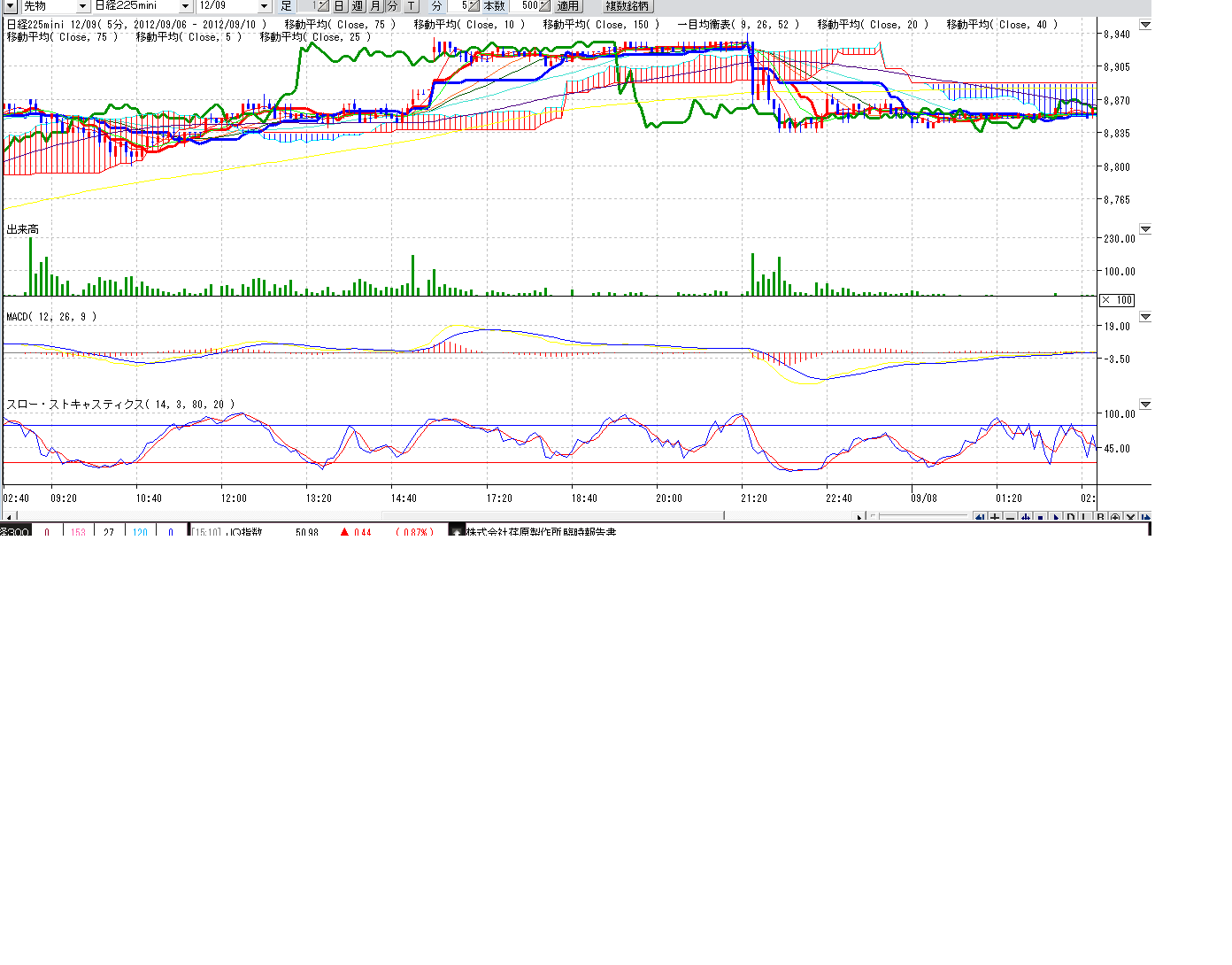
Task: Open the 先物 category dropdown
Action: [x=82, y=6]
